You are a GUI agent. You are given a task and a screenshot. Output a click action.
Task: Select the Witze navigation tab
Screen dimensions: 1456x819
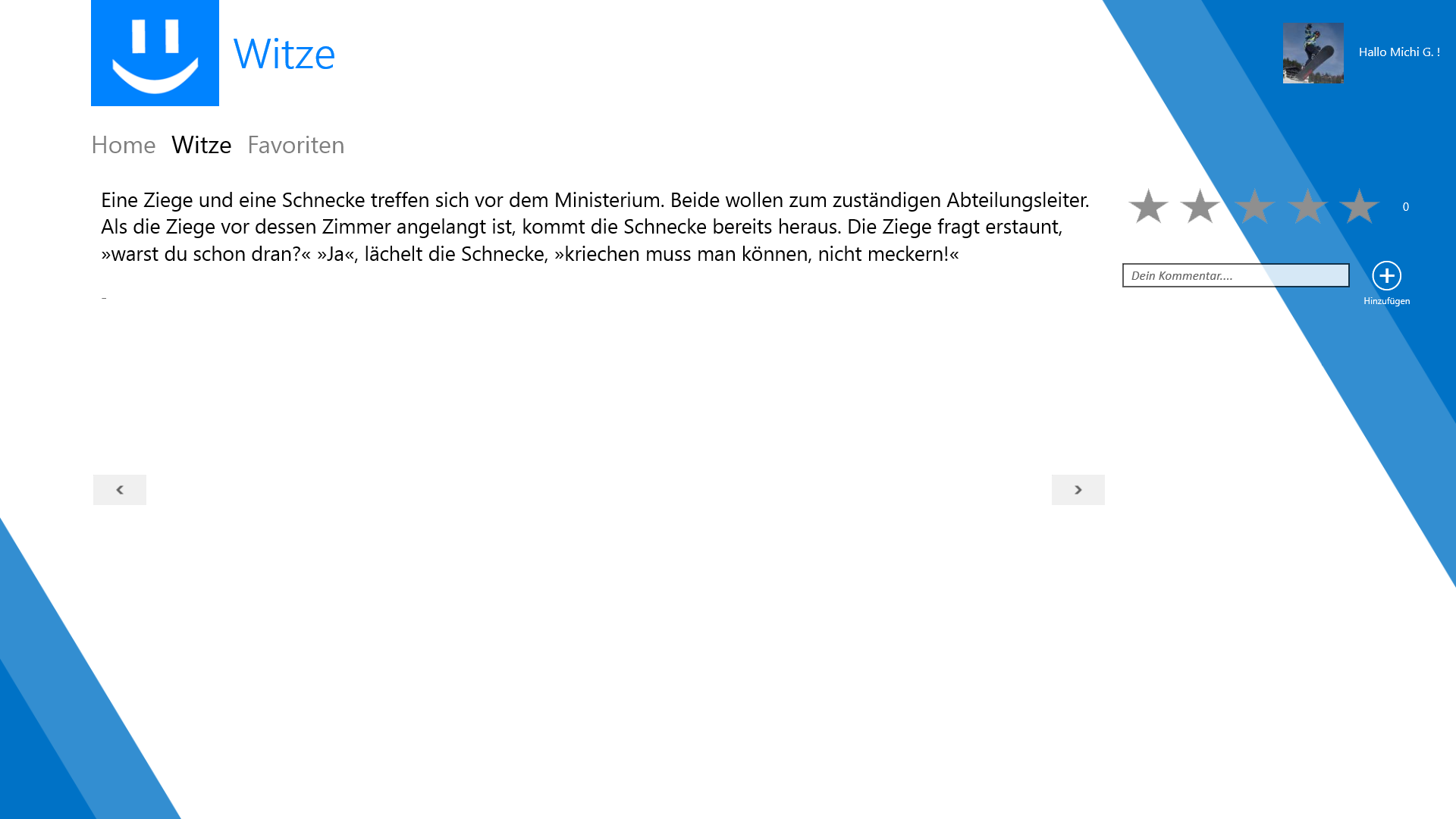coord(201,145)
